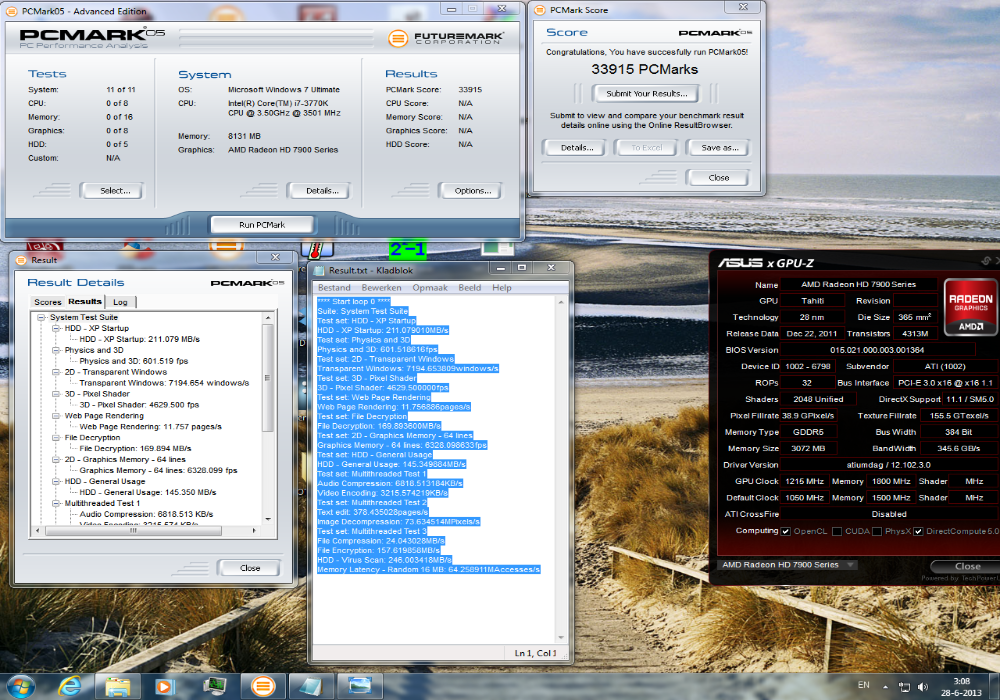Click the Radeon Graphics AMD logo
1000x700 pixels.
click(970, 307)
